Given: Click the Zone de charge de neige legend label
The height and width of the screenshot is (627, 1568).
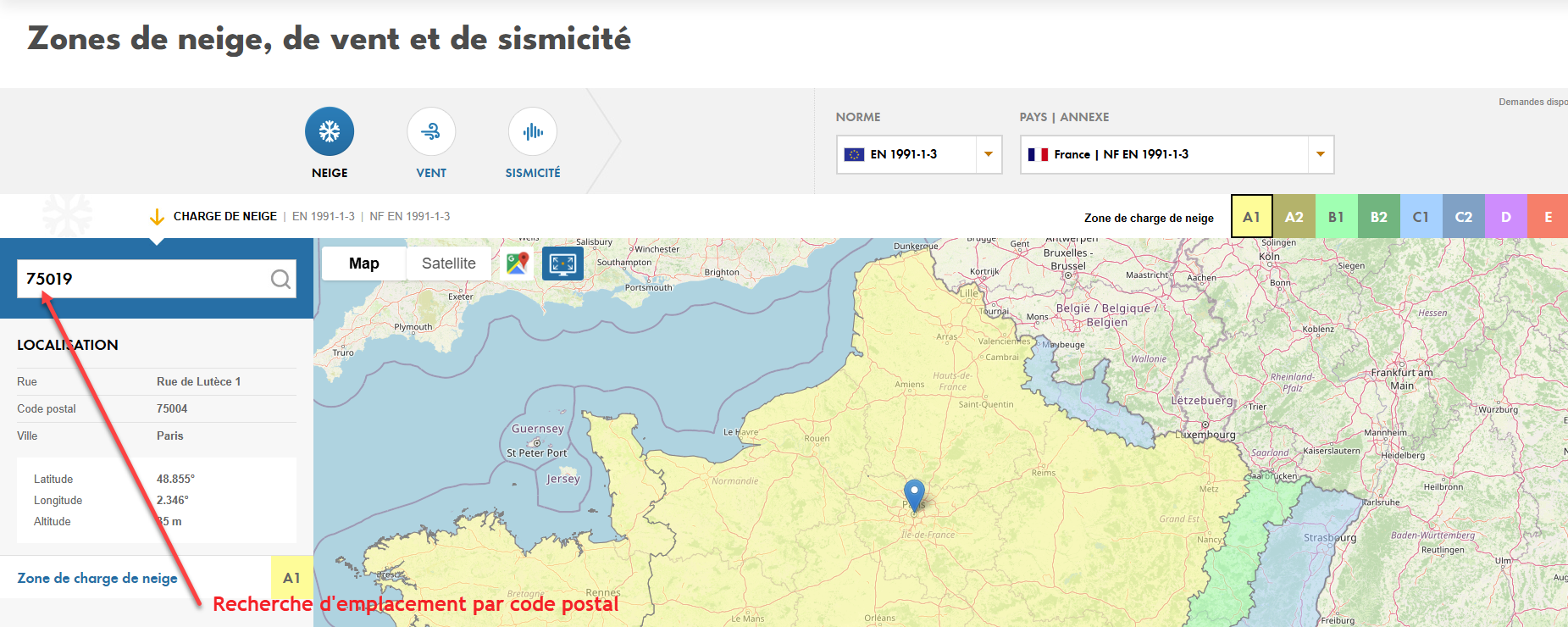Looking at the screenshot, I should coord(1149,218).
